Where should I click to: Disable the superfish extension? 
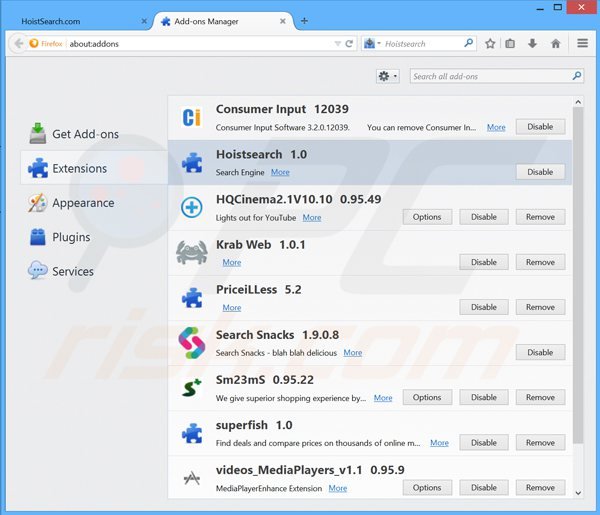click(484, 443)
